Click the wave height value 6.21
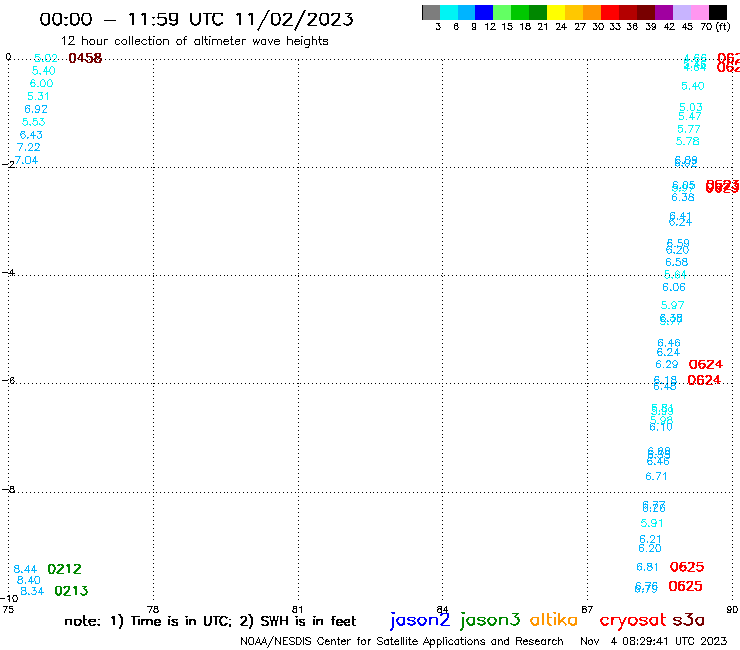 650,539
